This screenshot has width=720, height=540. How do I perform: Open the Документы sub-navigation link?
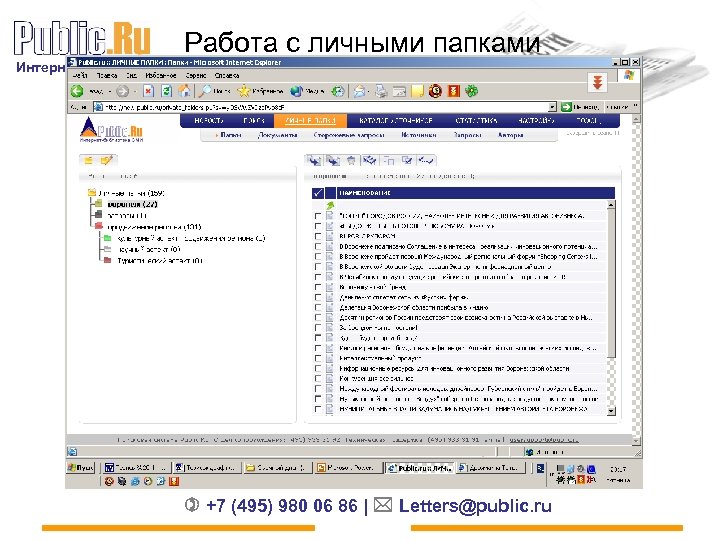tap(277, 135)
